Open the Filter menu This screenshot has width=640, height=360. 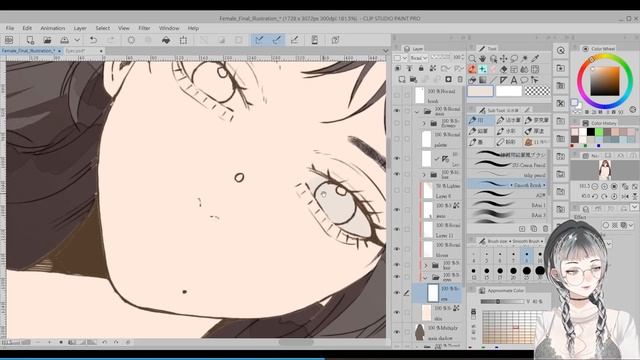click(144, 28)
